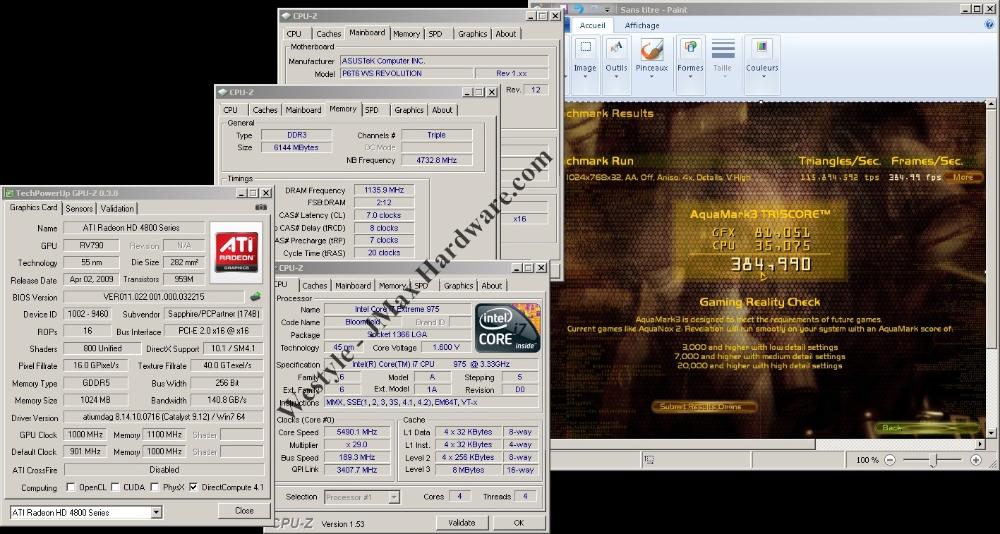Open the About tab in front CPU-Z window

pyautogui.click(x=492, y=286)
